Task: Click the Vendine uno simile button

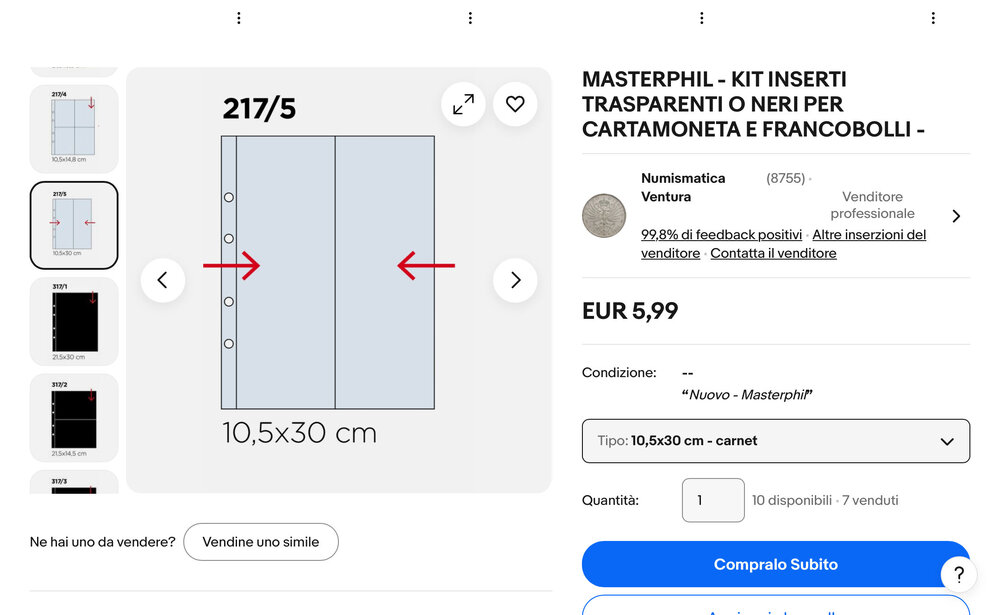Action: point(261,542)
